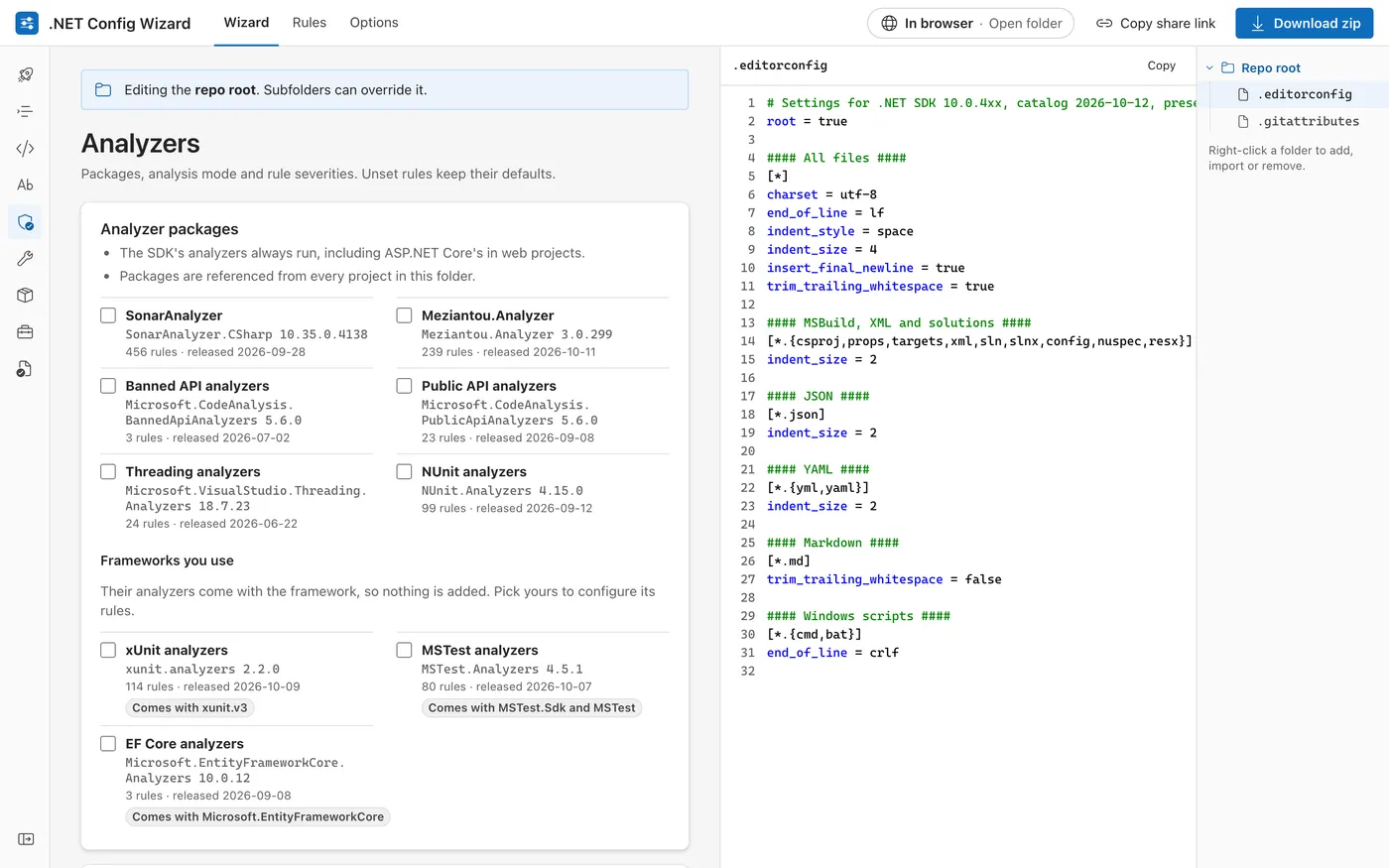Copy the .editorconfig contents
Viewport: 1389px width, 868px height.
pyautogui.click(x=1161, y=65)
